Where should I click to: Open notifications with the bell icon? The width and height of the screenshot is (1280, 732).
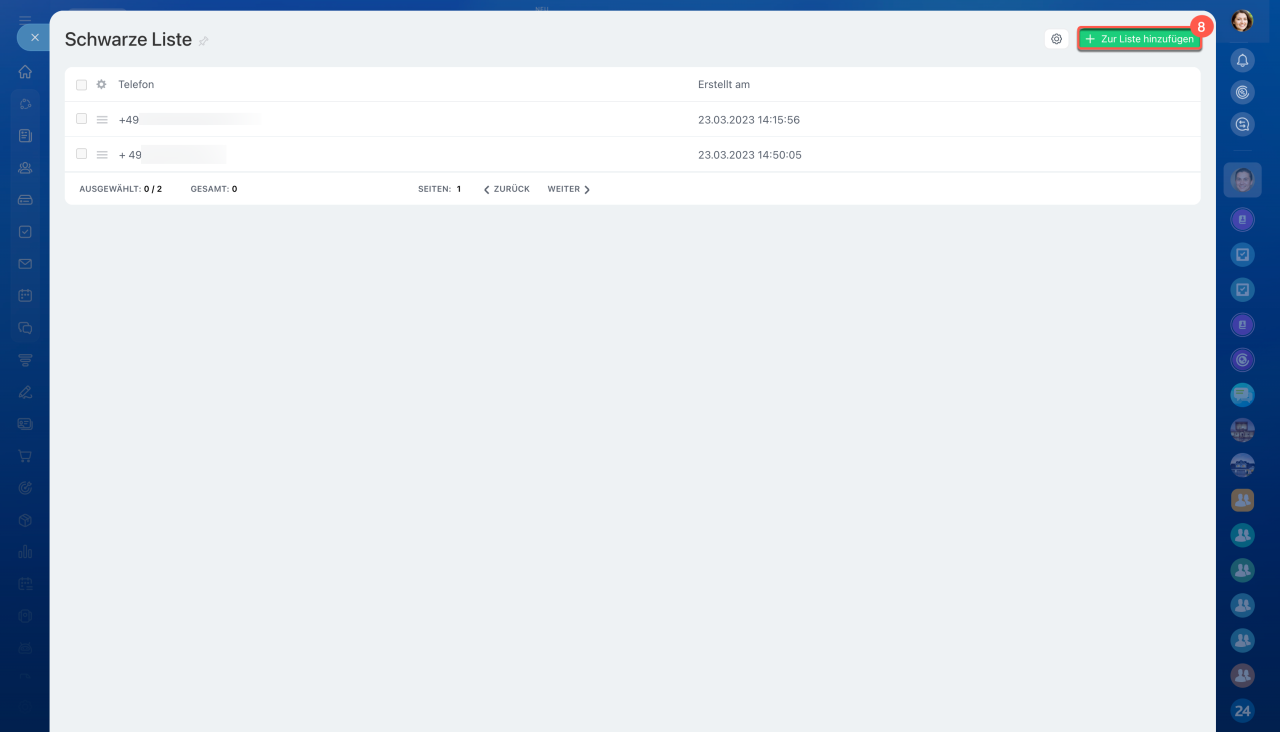[x=1242, y=60]
